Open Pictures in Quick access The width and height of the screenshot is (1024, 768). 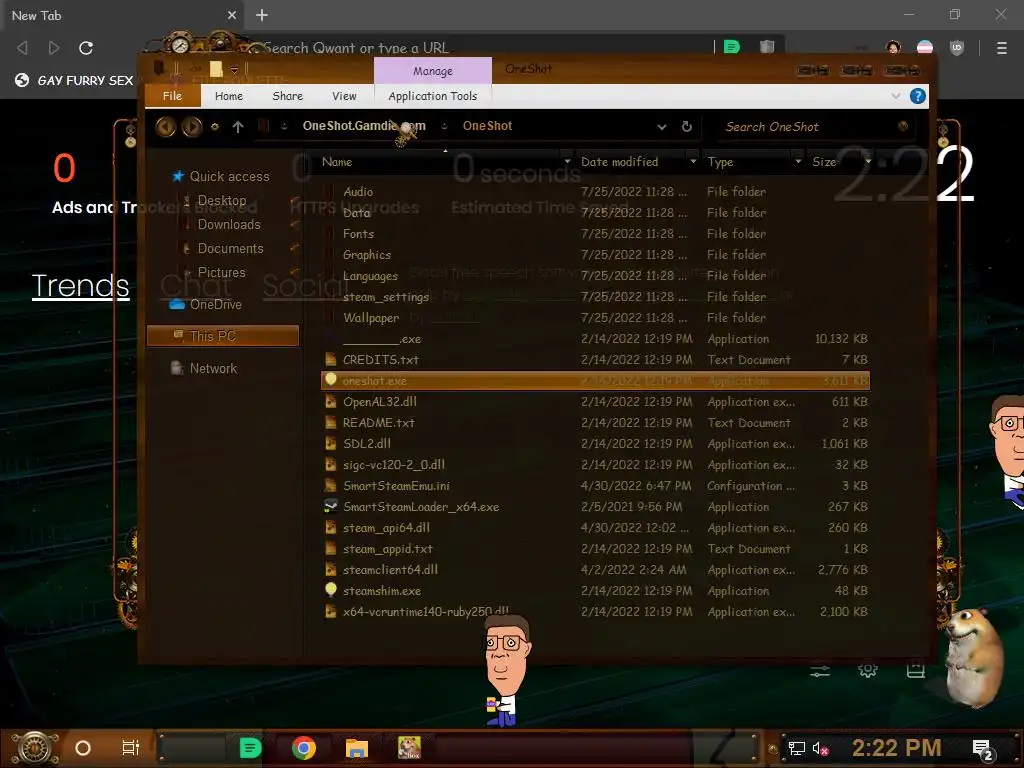221,272
